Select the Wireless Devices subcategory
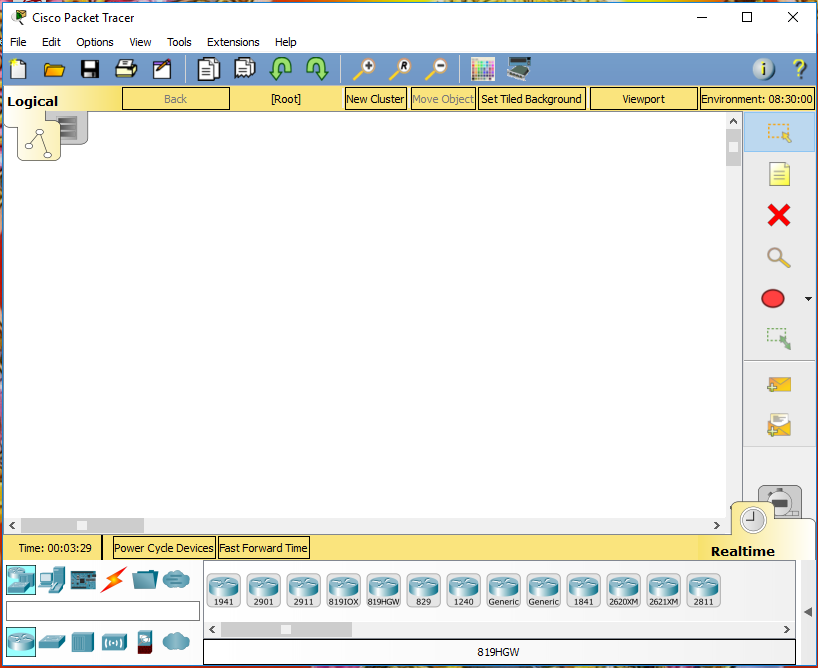This screenshot has width=818, height=668. click(114, 642)
